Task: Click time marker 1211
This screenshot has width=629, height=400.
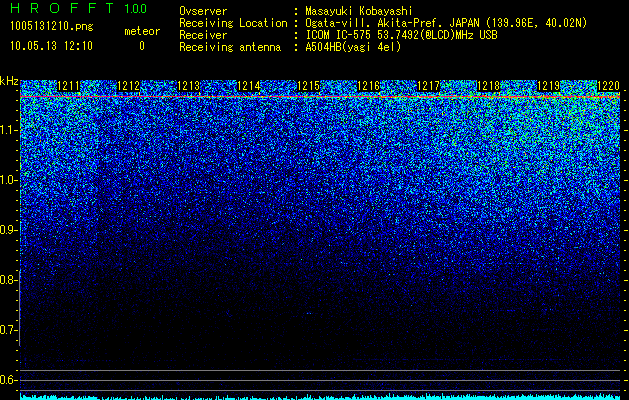Action: pyautogui.click(x=69, y=86)
